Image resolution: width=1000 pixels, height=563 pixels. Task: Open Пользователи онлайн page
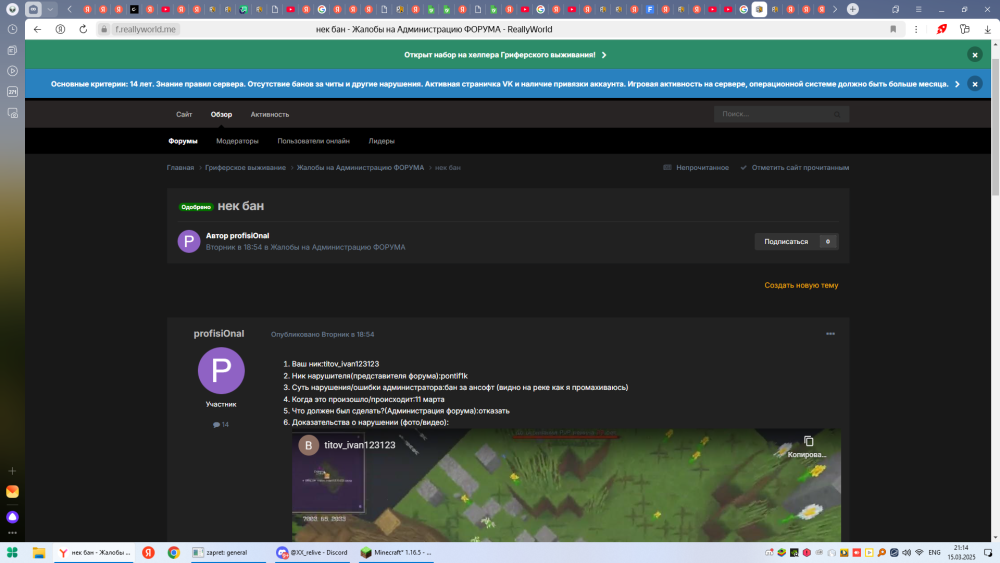(313, 141)
